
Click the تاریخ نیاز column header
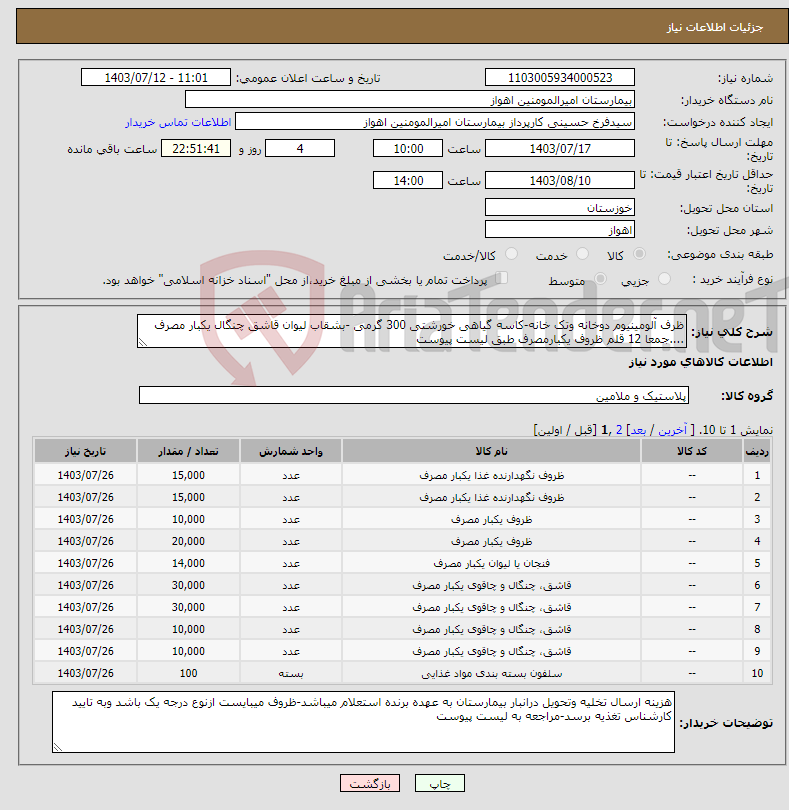[85, 451]
